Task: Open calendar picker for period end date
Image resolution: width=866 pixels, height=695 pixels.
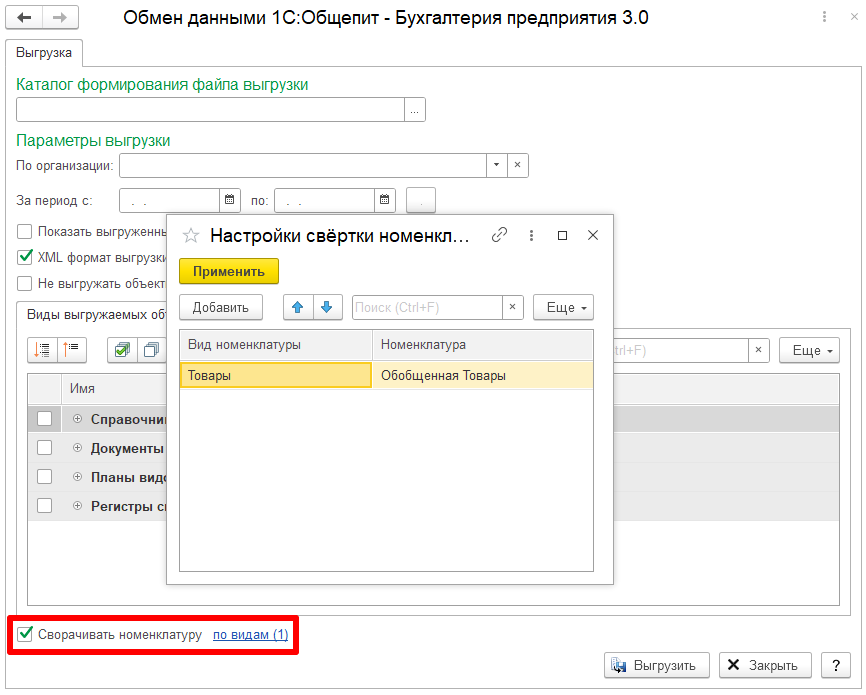Action: (x=385, y=201)
